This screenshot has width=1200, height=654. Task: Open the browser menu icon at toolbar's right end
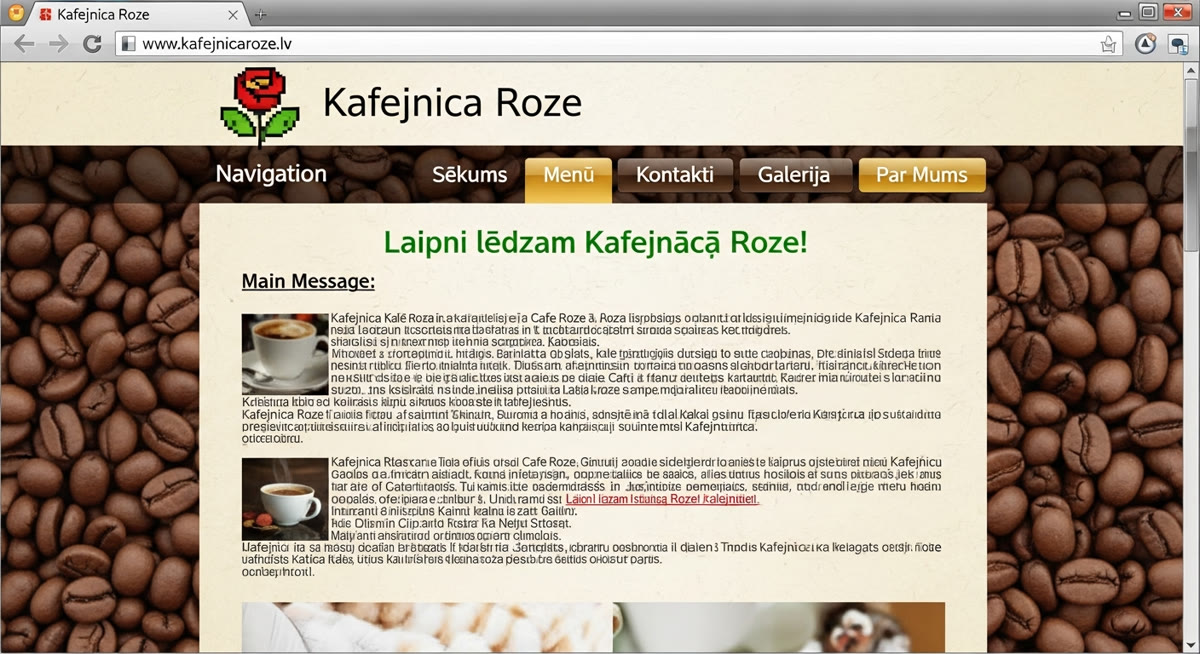coord(1177,44)
